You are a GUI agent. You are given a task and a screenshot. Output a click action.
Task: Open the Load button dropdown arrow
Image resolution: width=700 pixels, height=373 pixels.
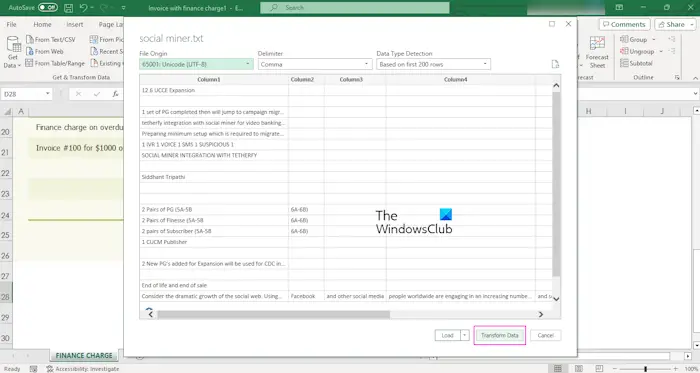click(464, 335)
